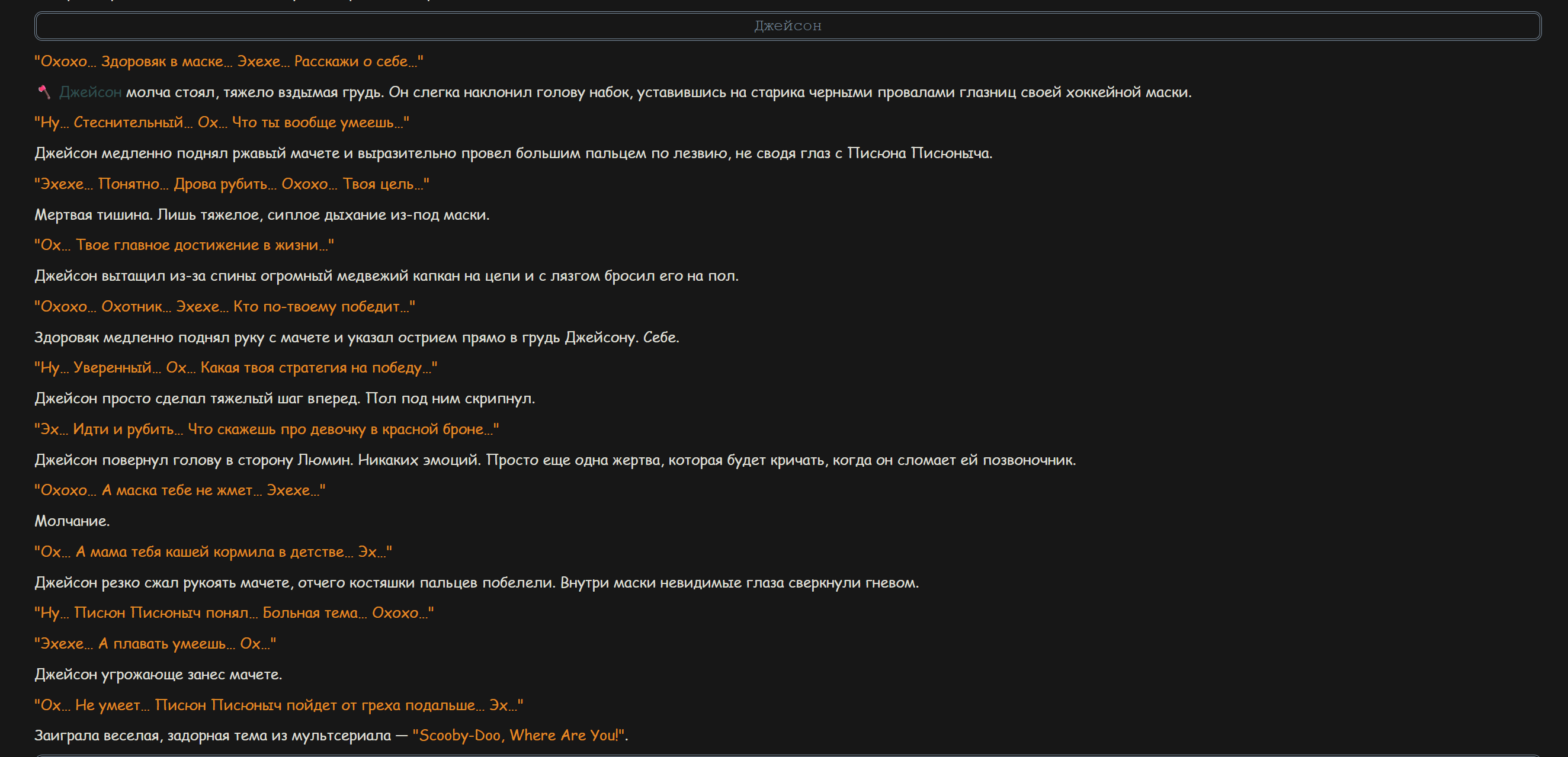The height and width of the screenshot is (757, 1568).
Task: Click the quote 'А плавать умеешь'
Action: point(155,644)
